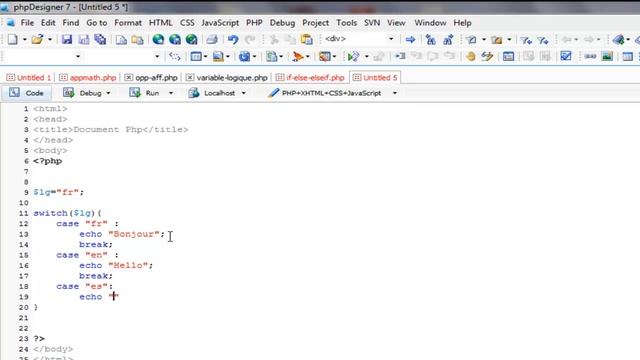Viewport: 640px width, 360px height.
Task: Open the Project menu
Action: 315,23
